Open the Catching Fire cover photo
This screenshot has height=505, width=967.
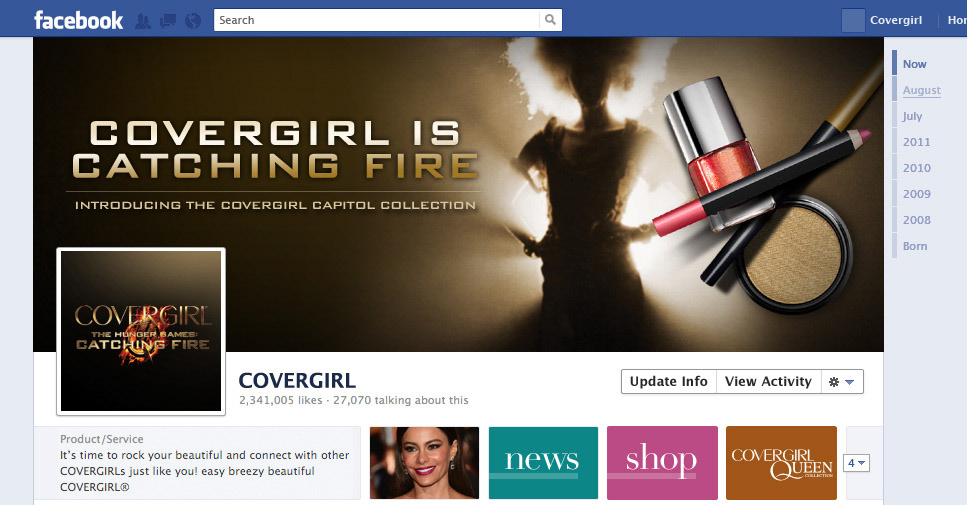(458, 194)
